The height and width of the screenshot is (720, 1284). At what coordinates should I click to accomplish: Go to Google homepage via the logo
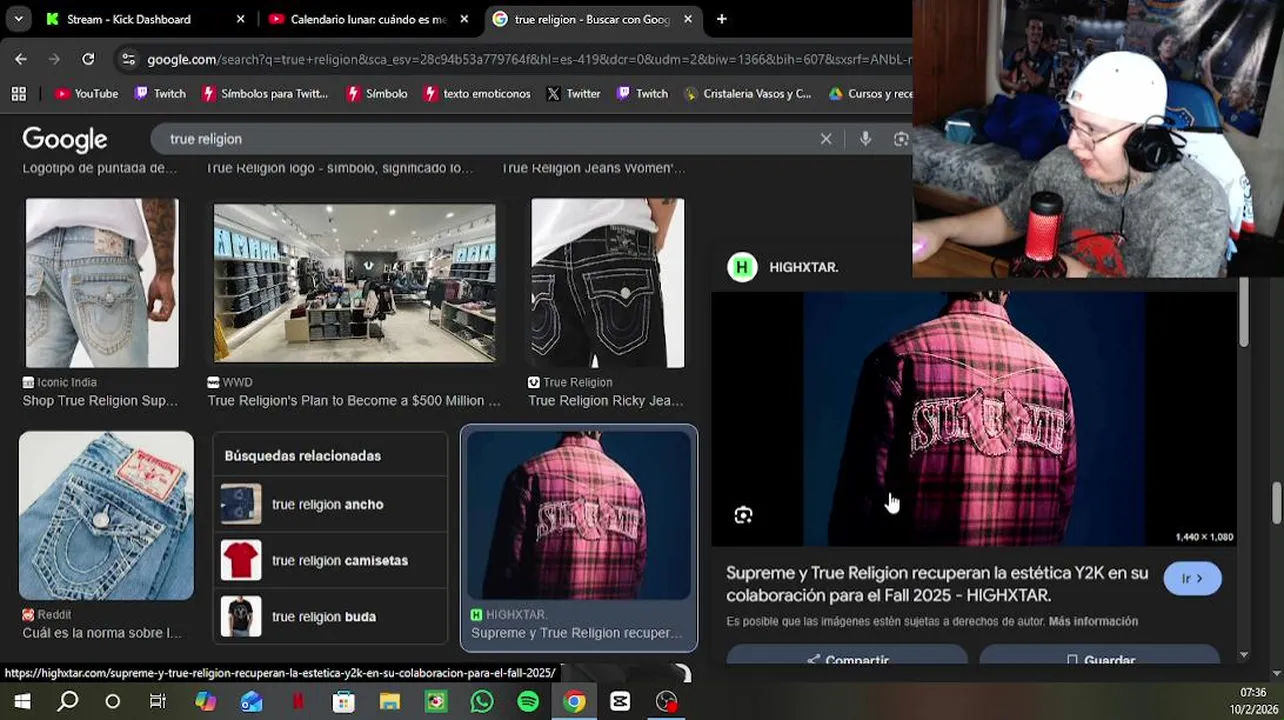[65, 139]
